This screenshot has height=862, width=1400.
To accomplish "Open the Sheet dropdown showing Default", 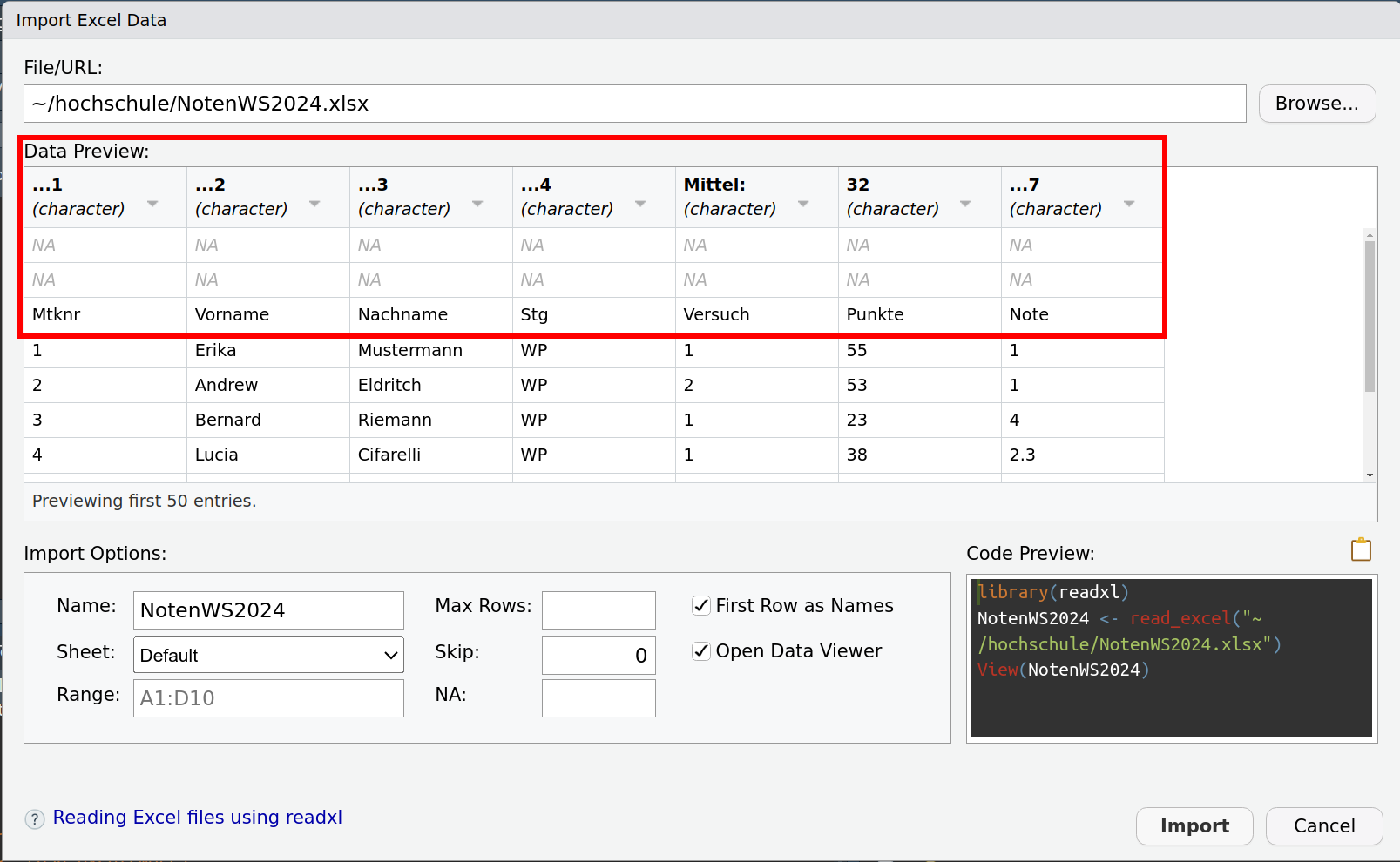I will [x=268, y=656].
